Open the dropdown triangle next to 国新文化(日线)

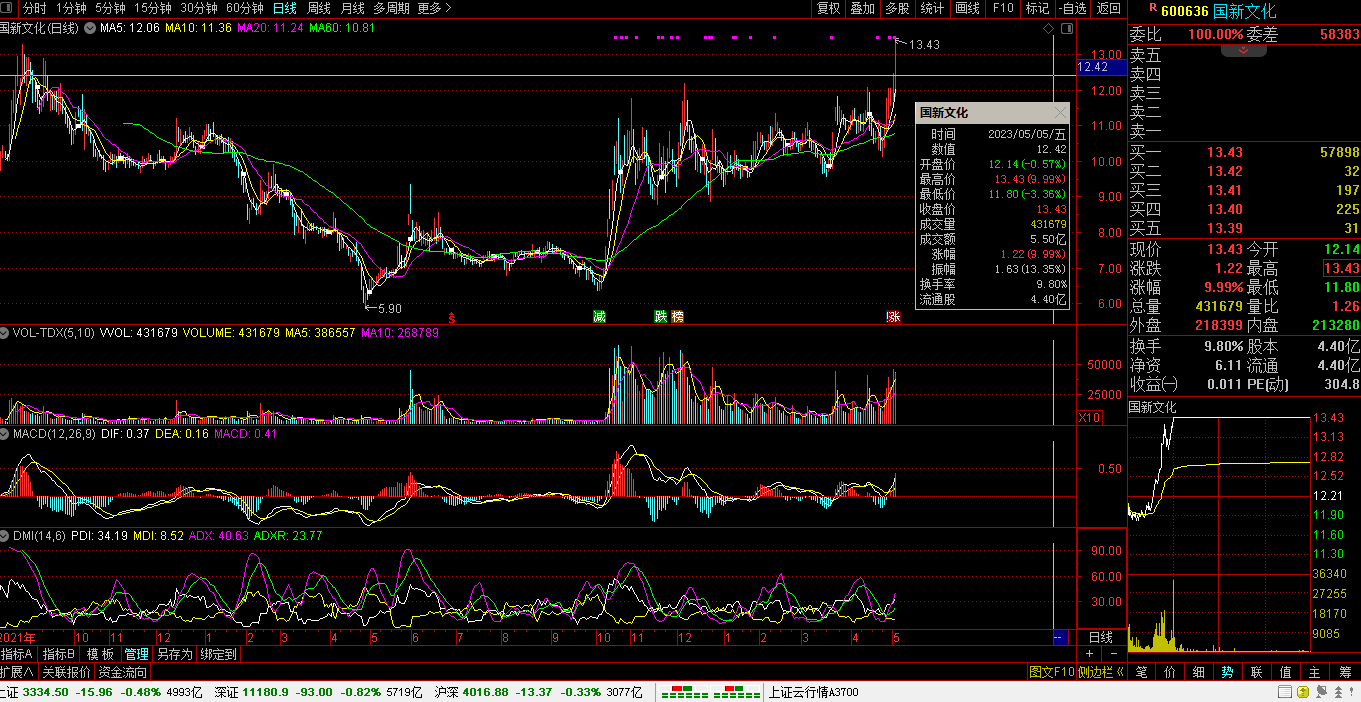(x=91, y=28)
